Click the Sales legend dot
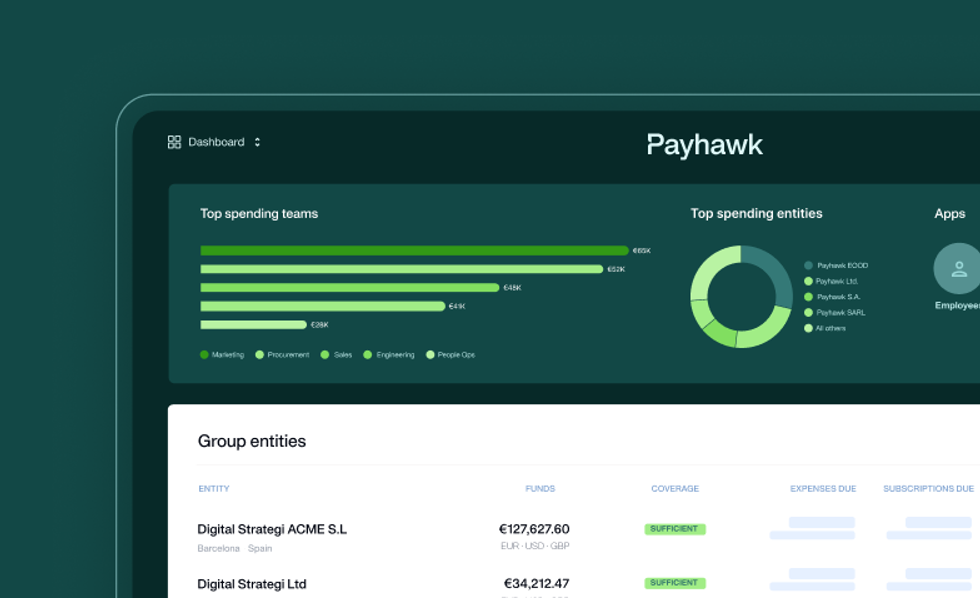The height and width of the screenshot is (598, 980). pos(324,354)
